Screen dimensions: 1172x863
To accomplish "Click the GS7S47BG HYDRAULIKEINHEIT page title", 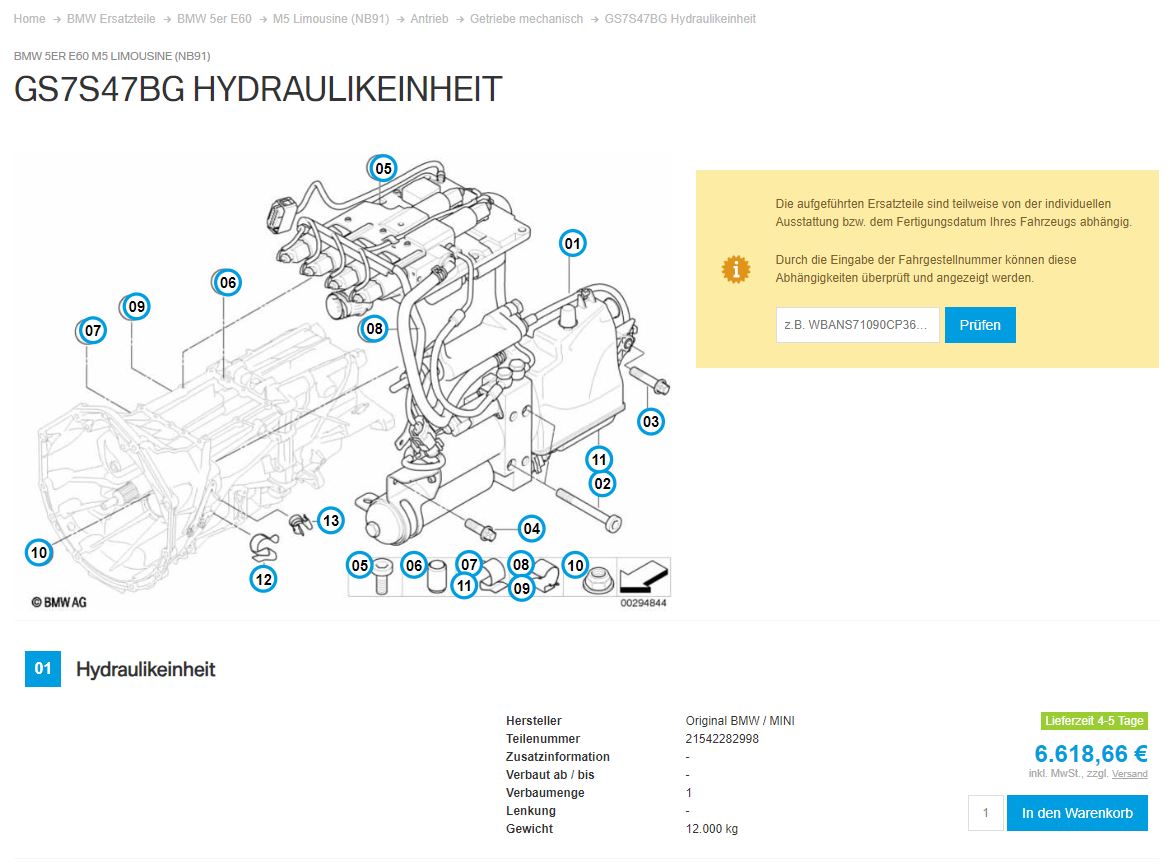I will point(258,90).
